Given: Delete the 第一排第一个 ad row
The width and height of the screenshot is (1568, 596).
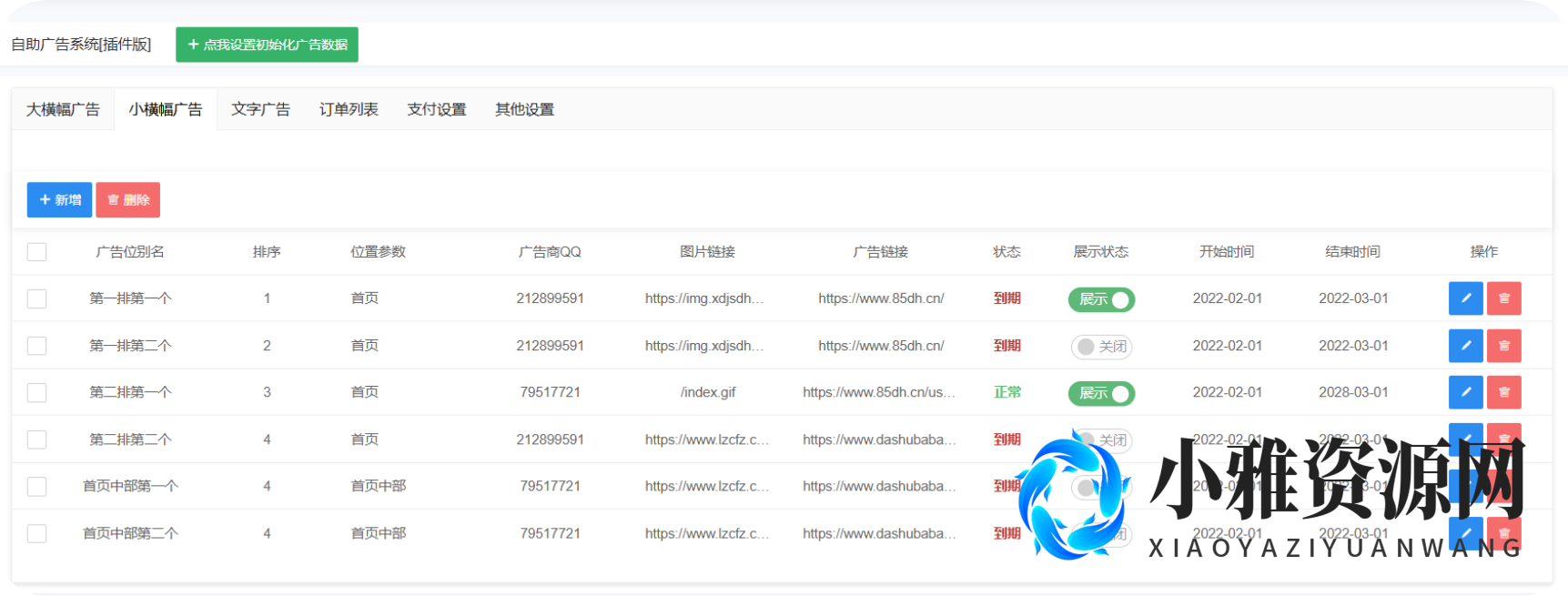Looking at the screenshot, I should click(1503, 298).
